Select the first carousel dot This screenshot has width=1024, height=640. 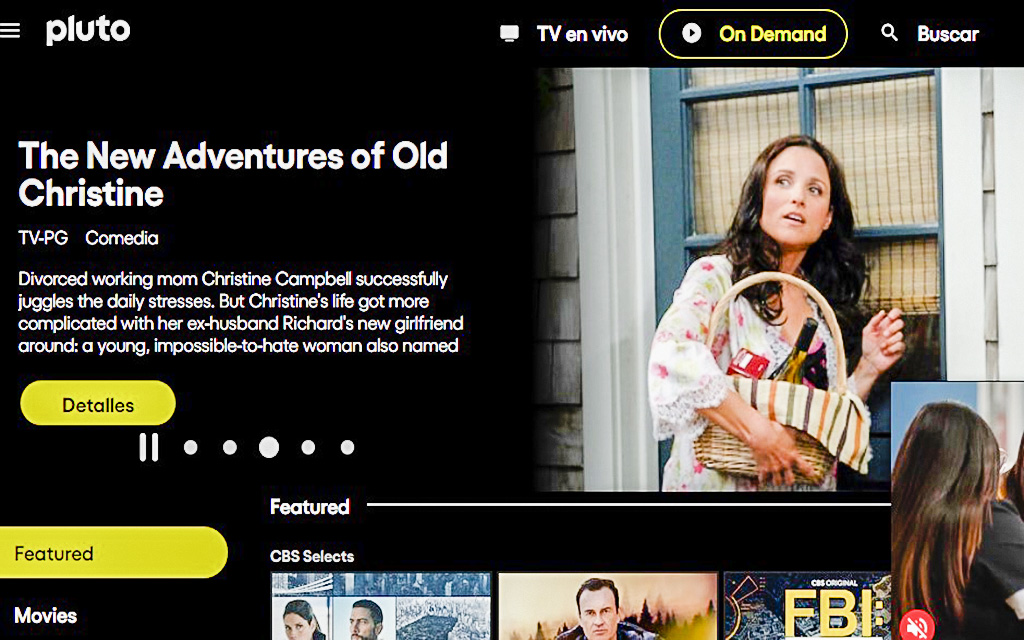191,447
